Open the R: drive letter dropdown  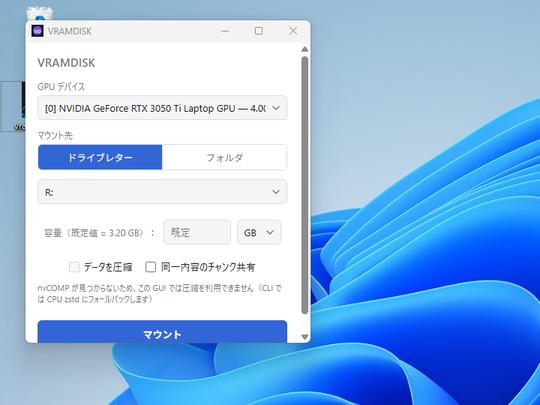click(x=162, y=192)
